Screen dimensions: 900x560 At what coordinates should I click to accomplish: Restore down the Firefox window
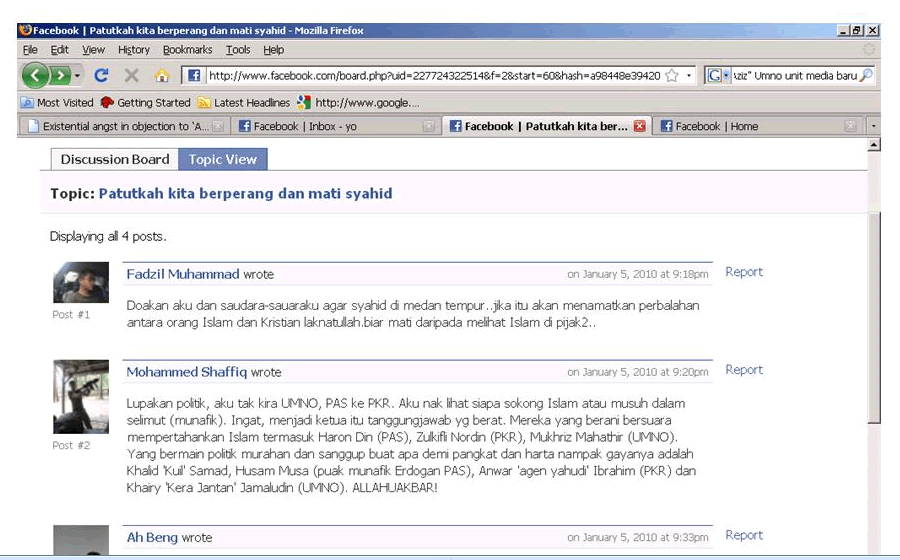857,30
